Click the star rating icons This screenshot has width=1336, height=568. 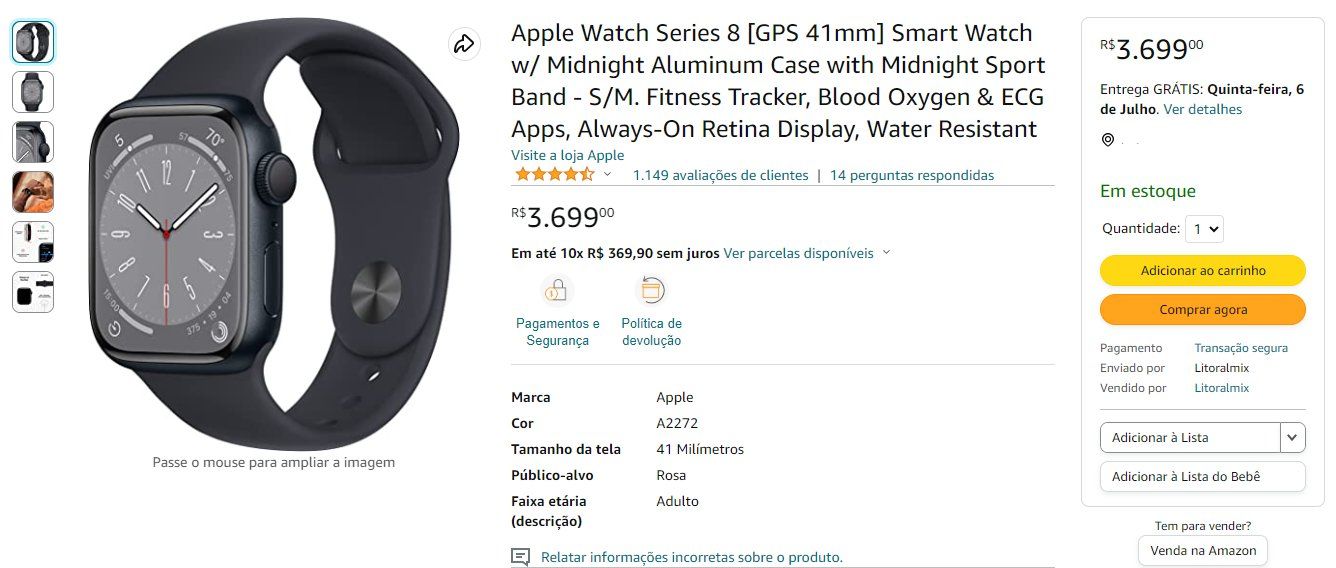pos(554,175)
